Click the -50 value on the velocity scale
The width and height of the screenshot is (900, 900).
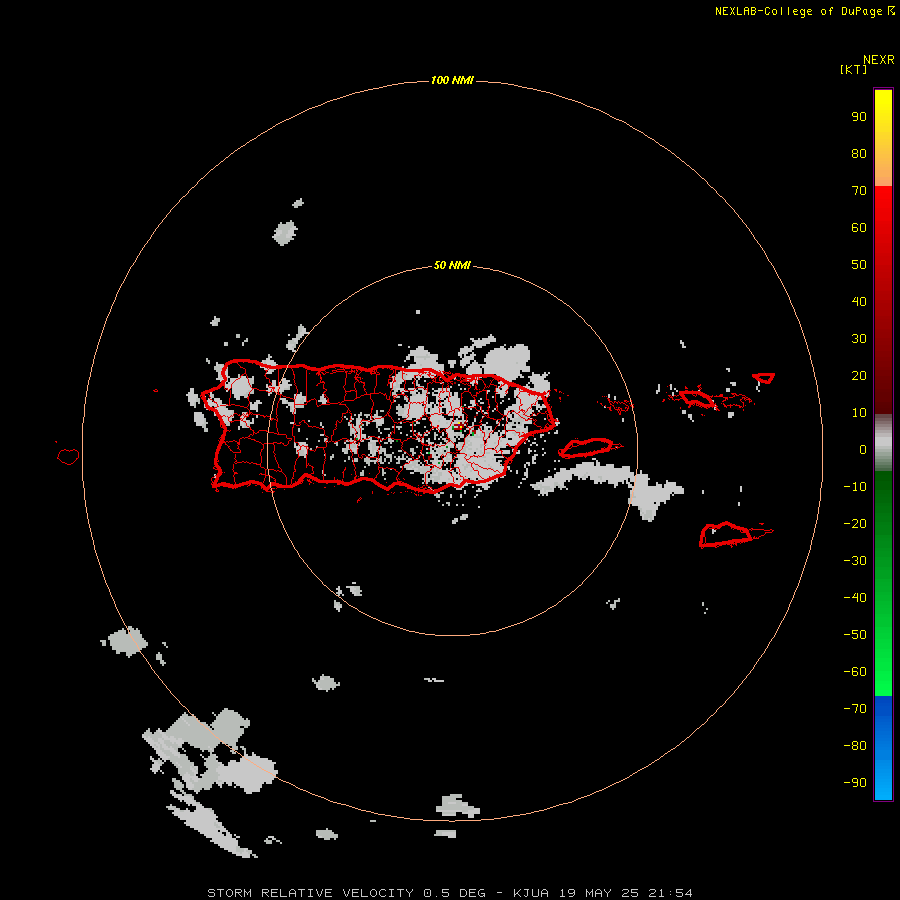855,635
